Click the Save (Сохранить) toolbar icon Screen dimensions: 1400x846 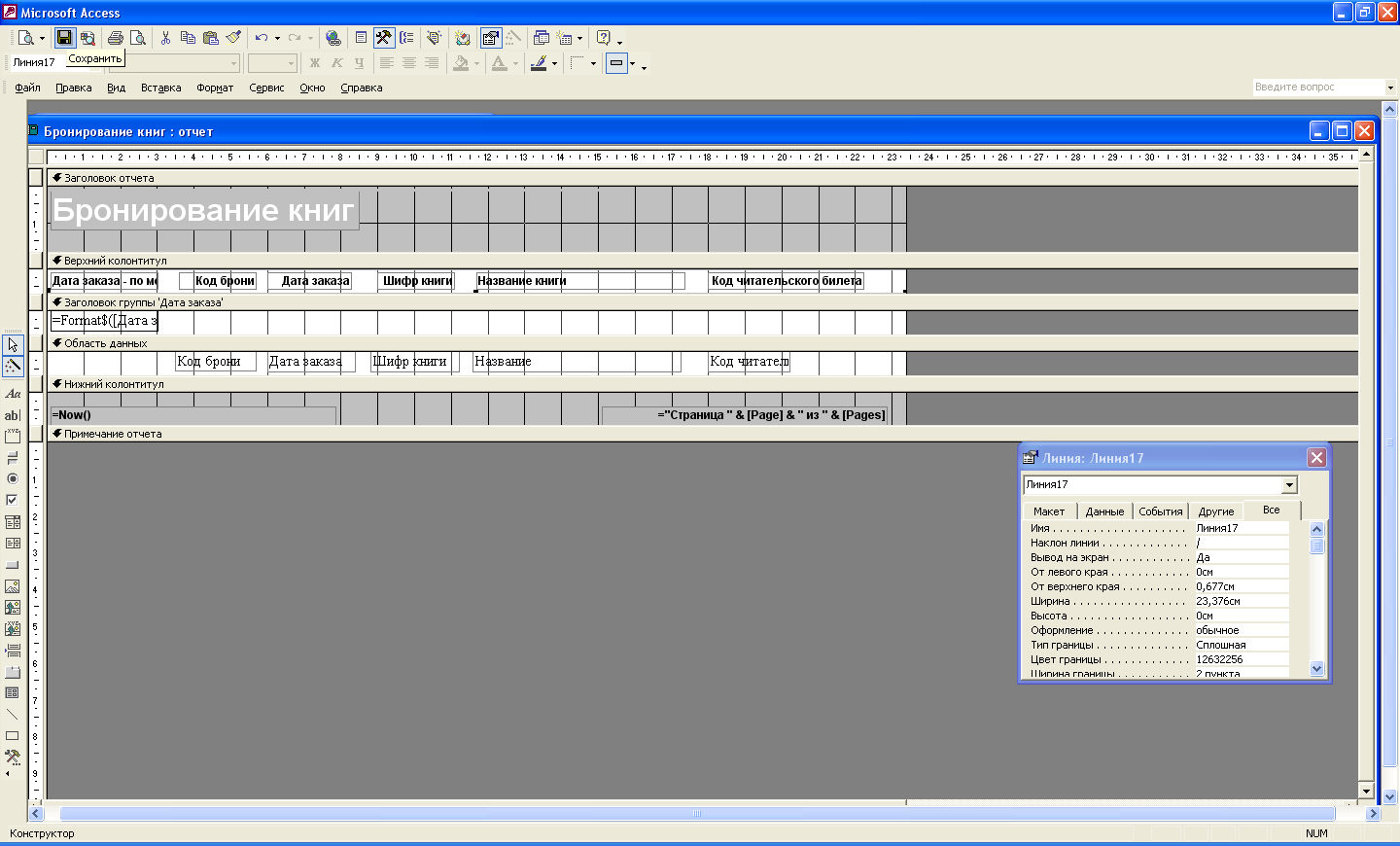point(64,38)
